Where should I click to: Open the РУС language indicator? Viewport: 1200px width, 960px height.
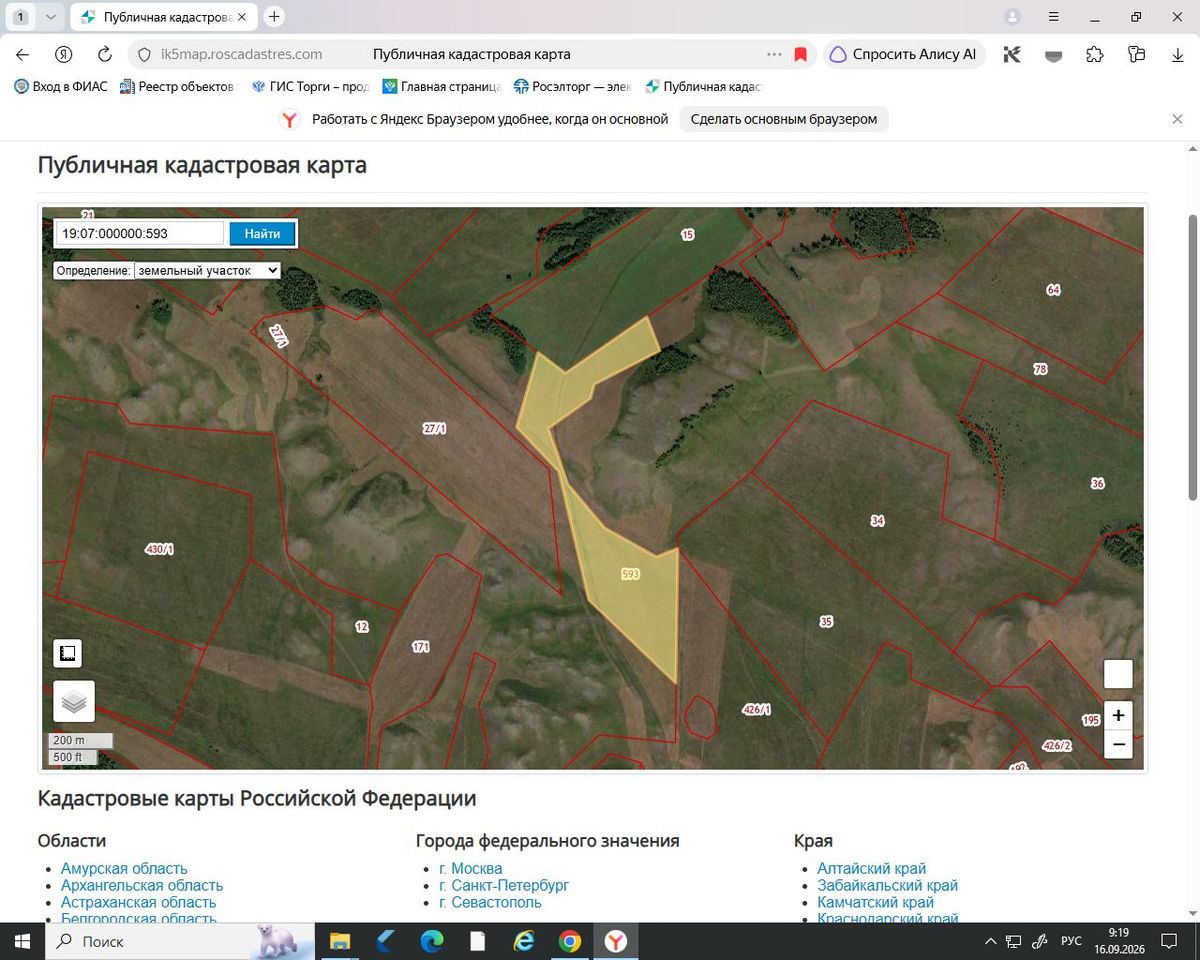1071,941
